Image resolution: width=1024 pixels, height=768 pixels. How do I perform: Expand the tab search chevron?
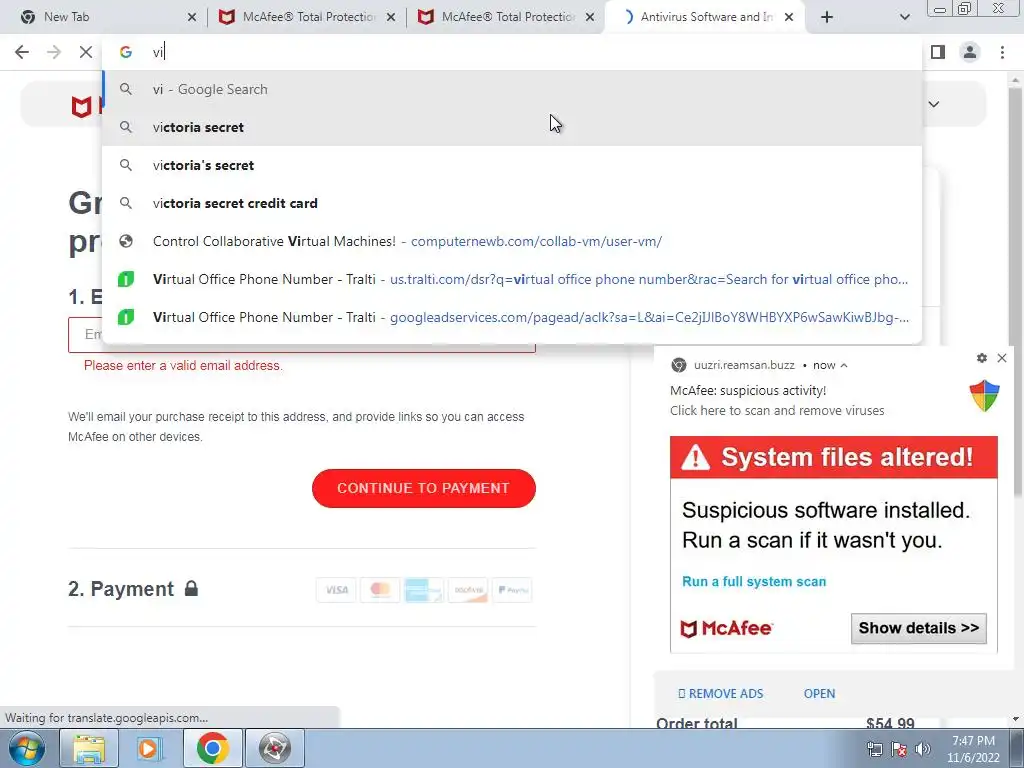904,18
